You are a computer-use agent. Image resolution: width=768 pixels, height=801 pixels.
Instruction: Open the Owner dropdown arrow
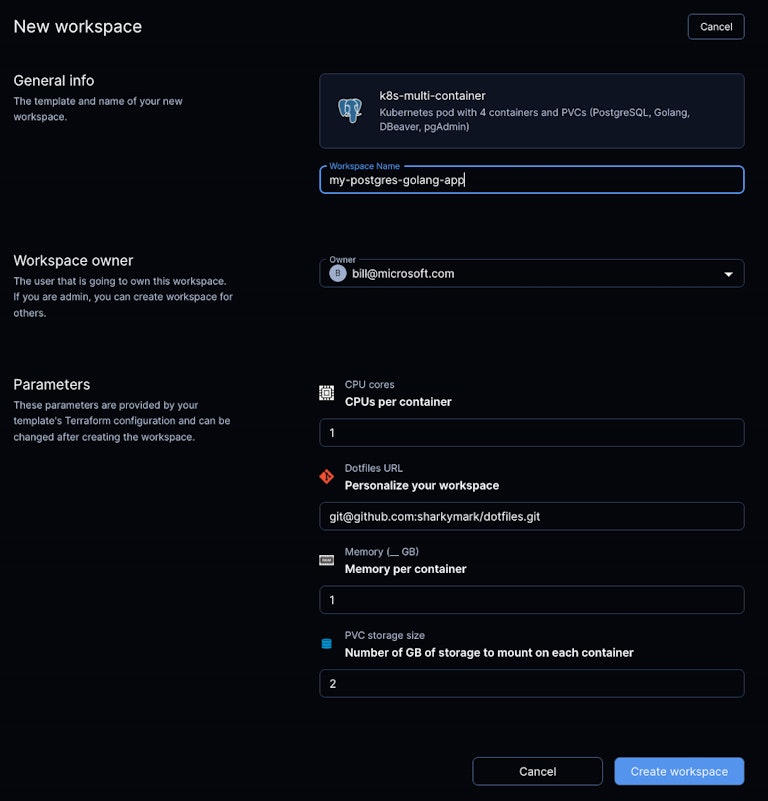click(728, 274)
